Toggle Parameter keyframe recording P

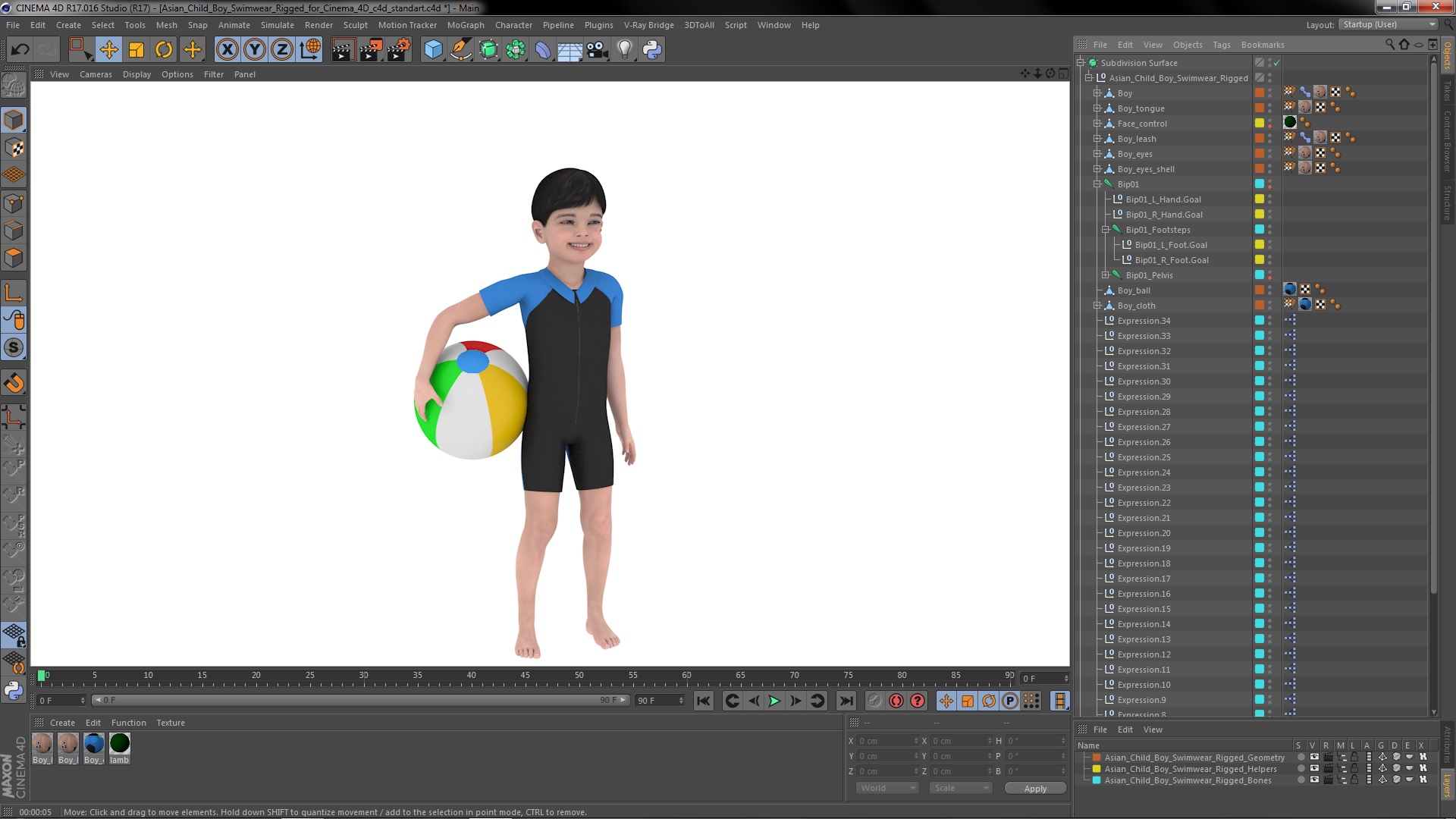pos(1009,701)
